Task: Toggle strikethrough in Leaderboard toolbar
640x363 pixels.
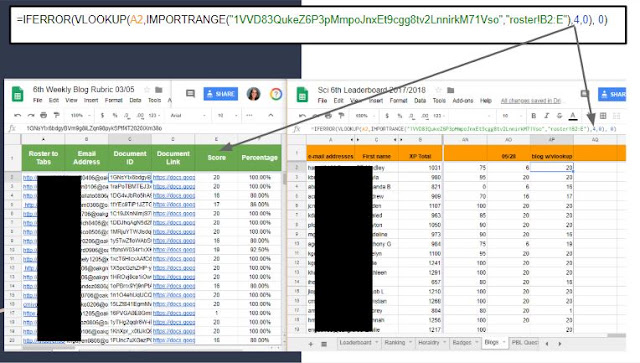Action: coord(559,116)
